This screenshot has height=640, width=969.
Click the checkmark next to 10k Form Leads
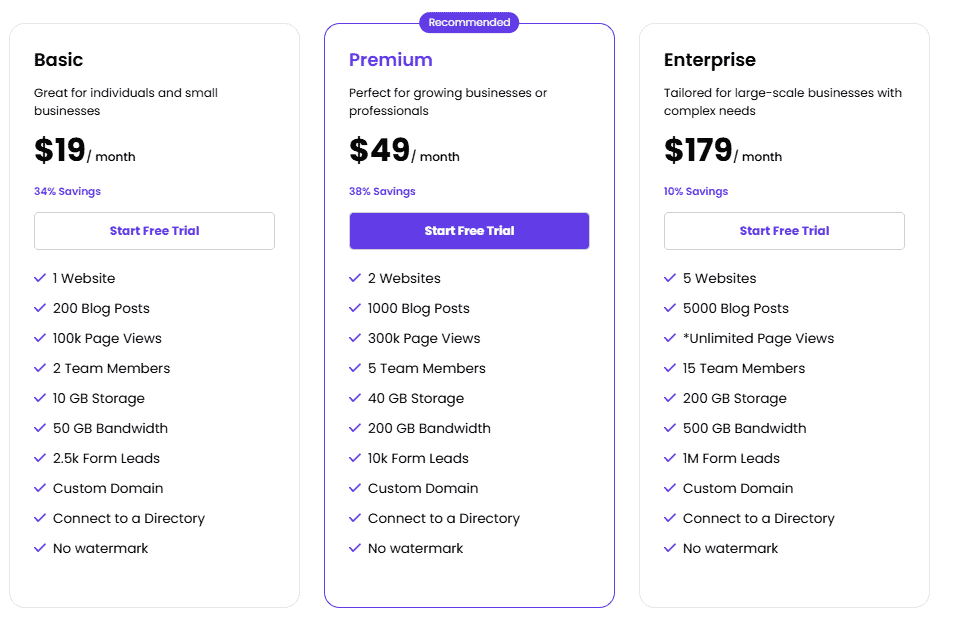coord(355,458)
